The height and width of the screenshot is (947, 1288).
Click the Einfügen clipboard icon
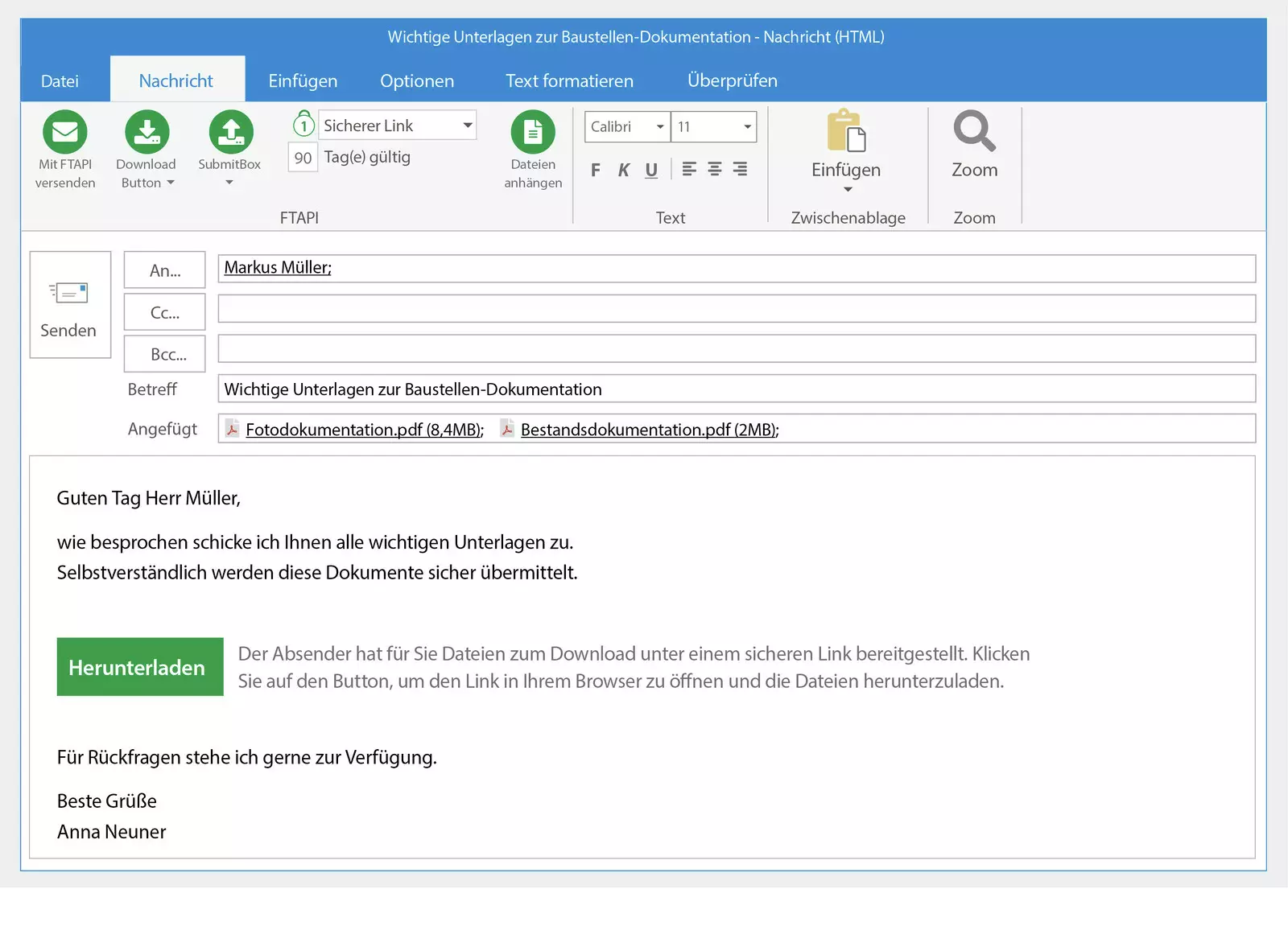[846, 131]
